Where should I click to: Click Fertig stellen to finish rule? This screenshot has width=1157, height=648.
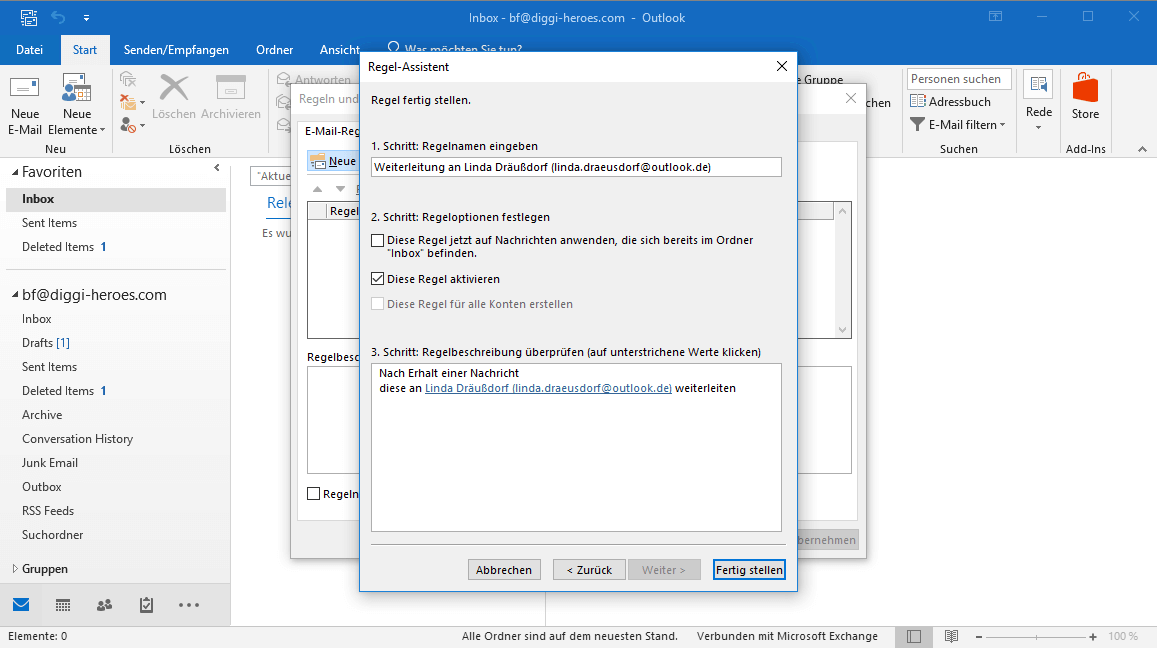(x=749, y=570)
